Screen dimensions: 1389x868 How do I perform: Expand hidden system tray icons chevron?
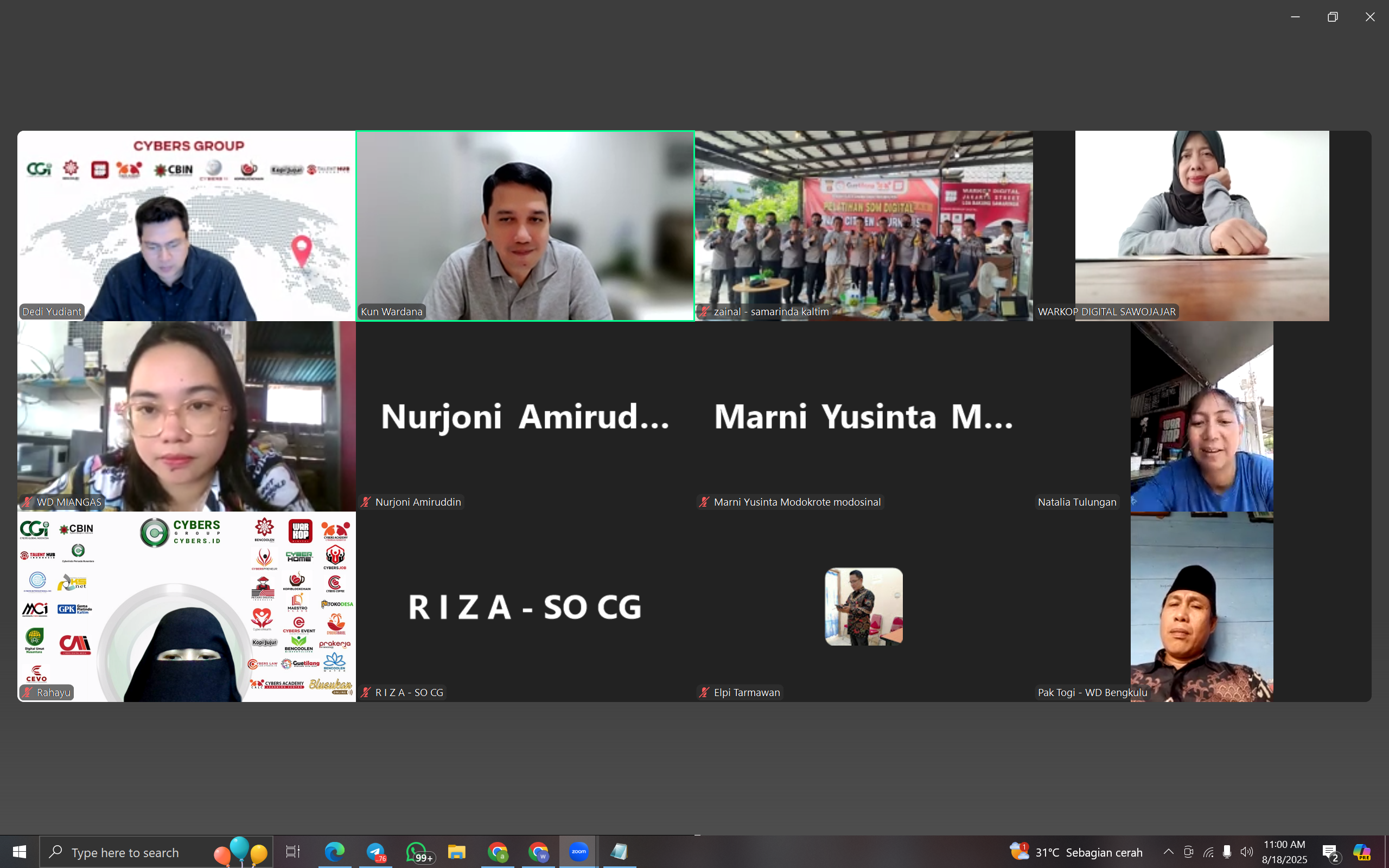click(1168, 852)
